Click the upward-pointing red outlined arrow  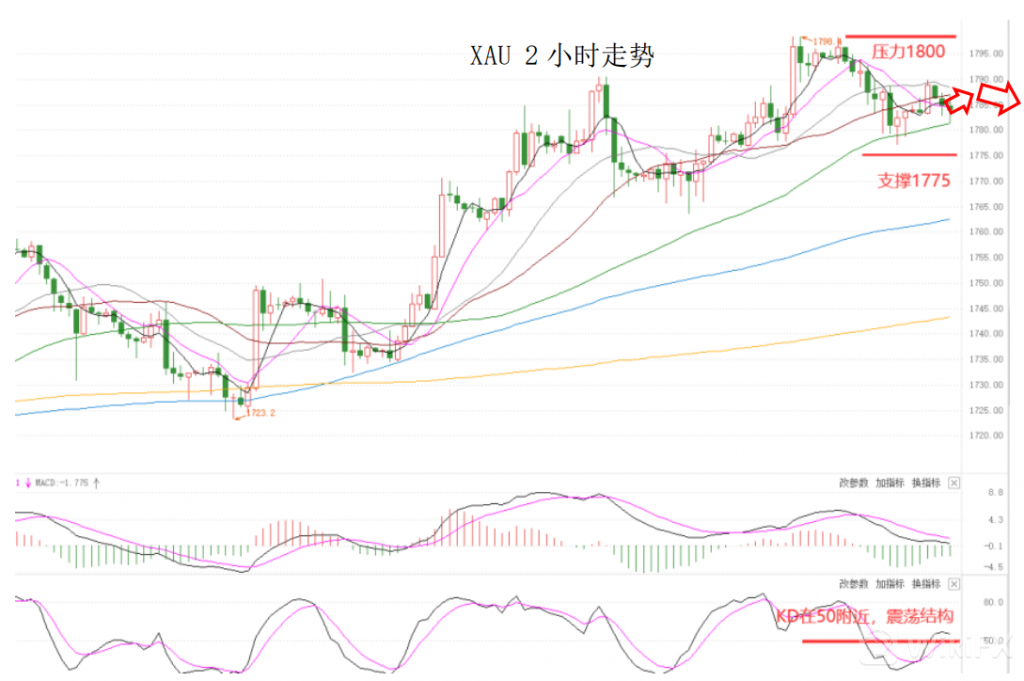tap(959, 99)
